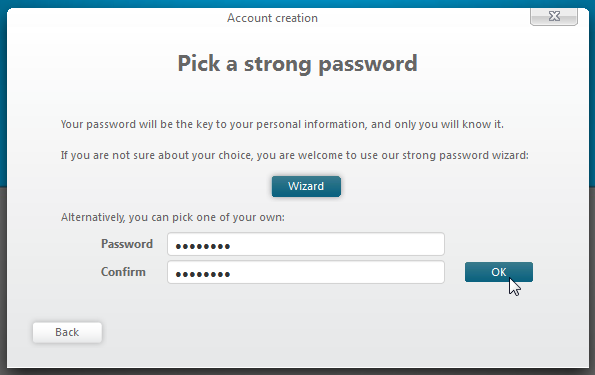Click the "Alternatively, you can pick one" text

coord(173,217)
